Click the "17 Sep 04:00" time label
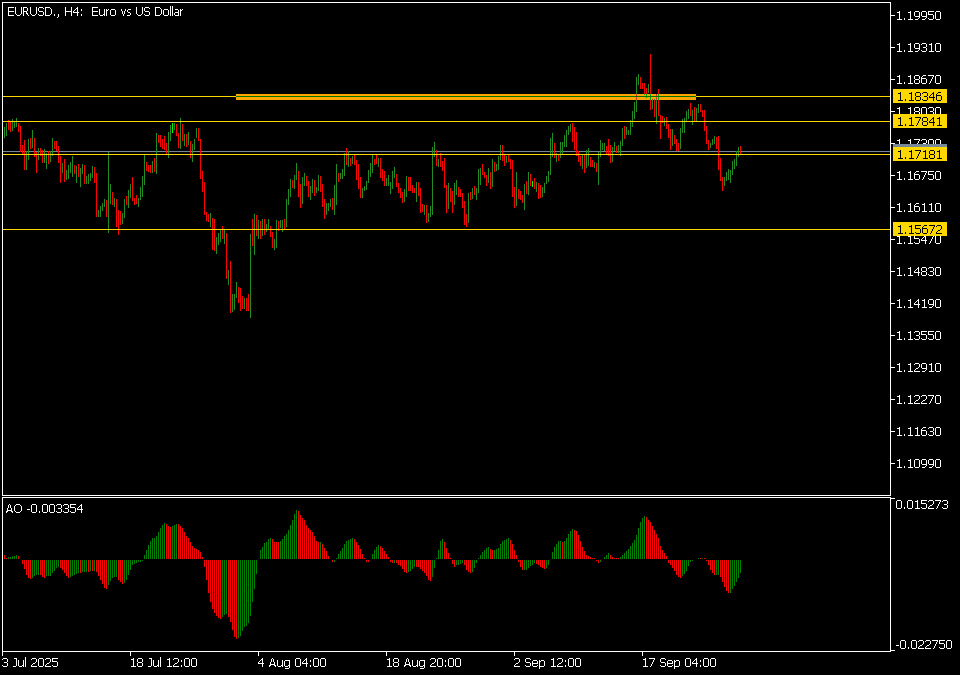This screenshot has height=675, width=960. click(x=679, y=663)
